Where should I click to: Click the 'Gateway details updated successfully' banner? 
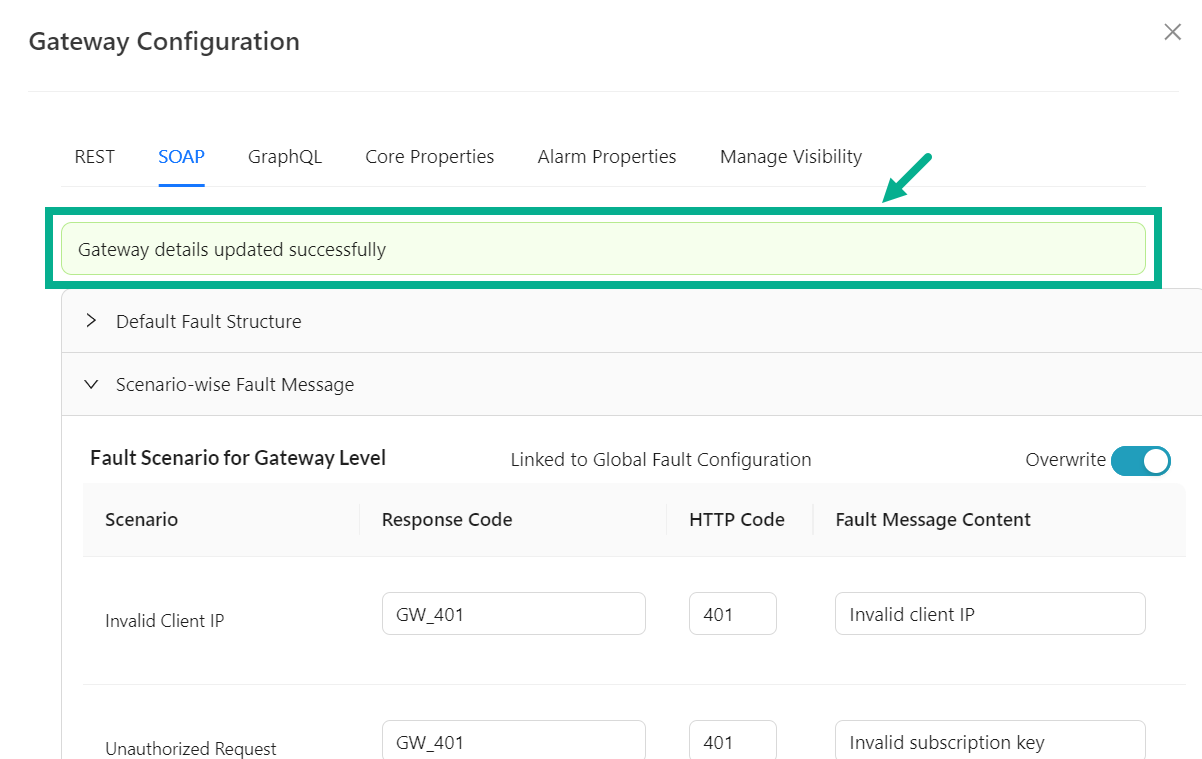point(602,249)
